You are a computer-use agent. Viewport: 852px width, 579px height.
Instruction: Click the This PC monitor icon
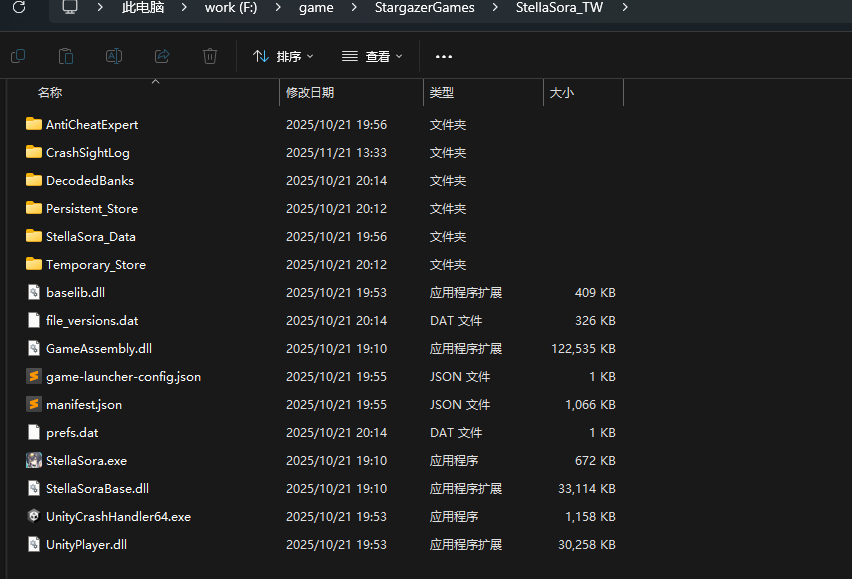click(x=70, y=7)
